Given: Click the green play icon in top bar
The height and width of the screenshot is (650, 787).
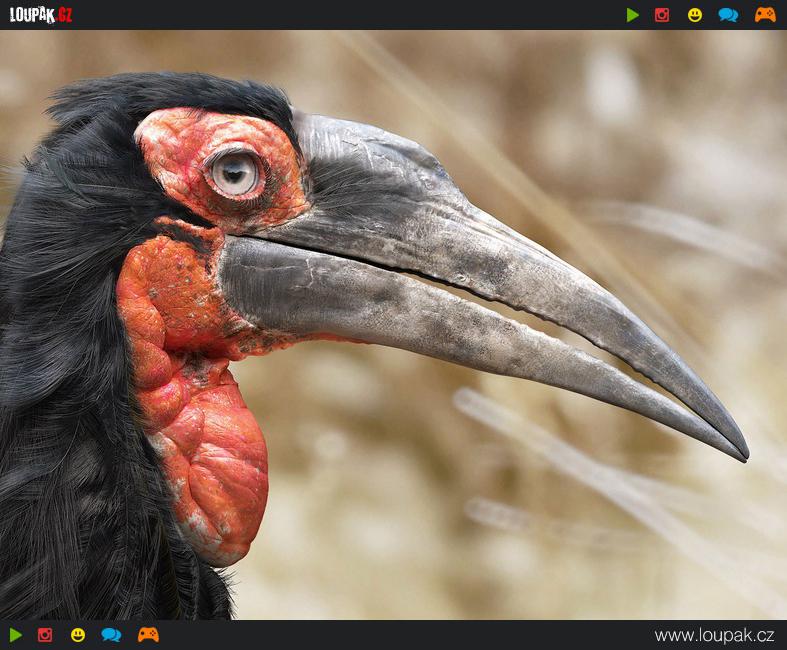Looking at the screenshot, I should (632, 15).
